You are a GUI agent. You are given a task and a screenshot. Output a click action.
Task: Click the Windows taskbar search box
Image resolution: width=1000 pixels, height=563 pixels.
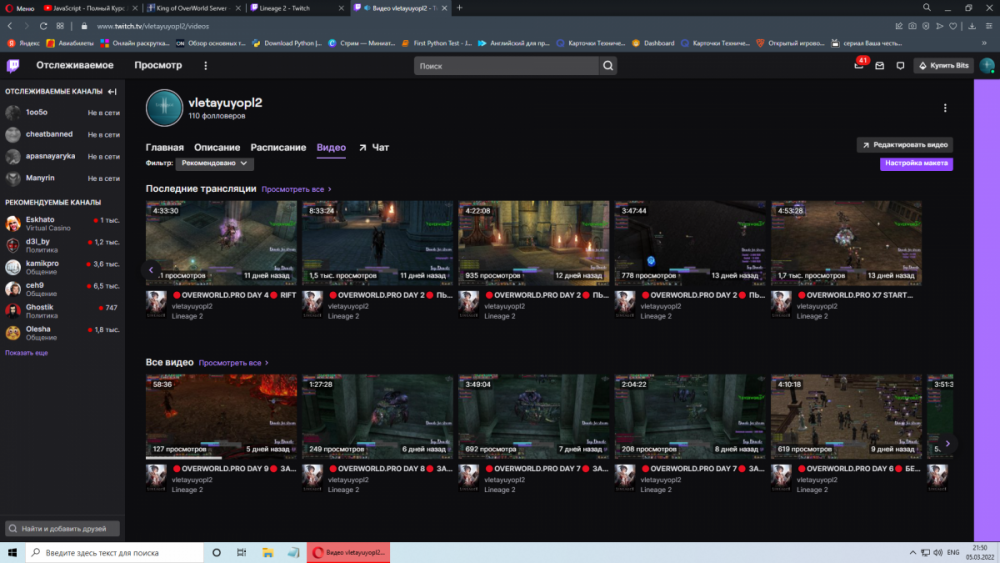point(115,552)
